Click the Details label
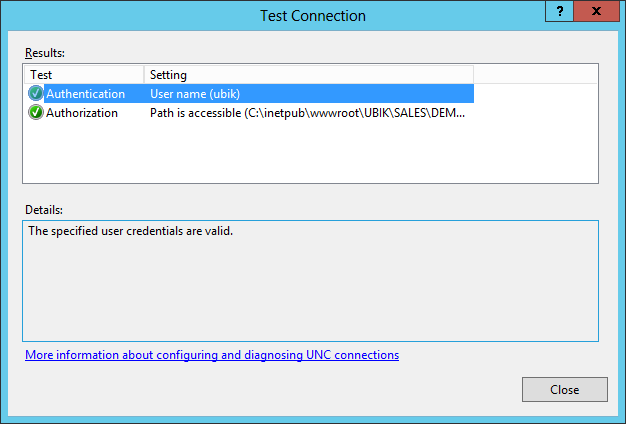The image size is (626, 424). tap(43, 210)
